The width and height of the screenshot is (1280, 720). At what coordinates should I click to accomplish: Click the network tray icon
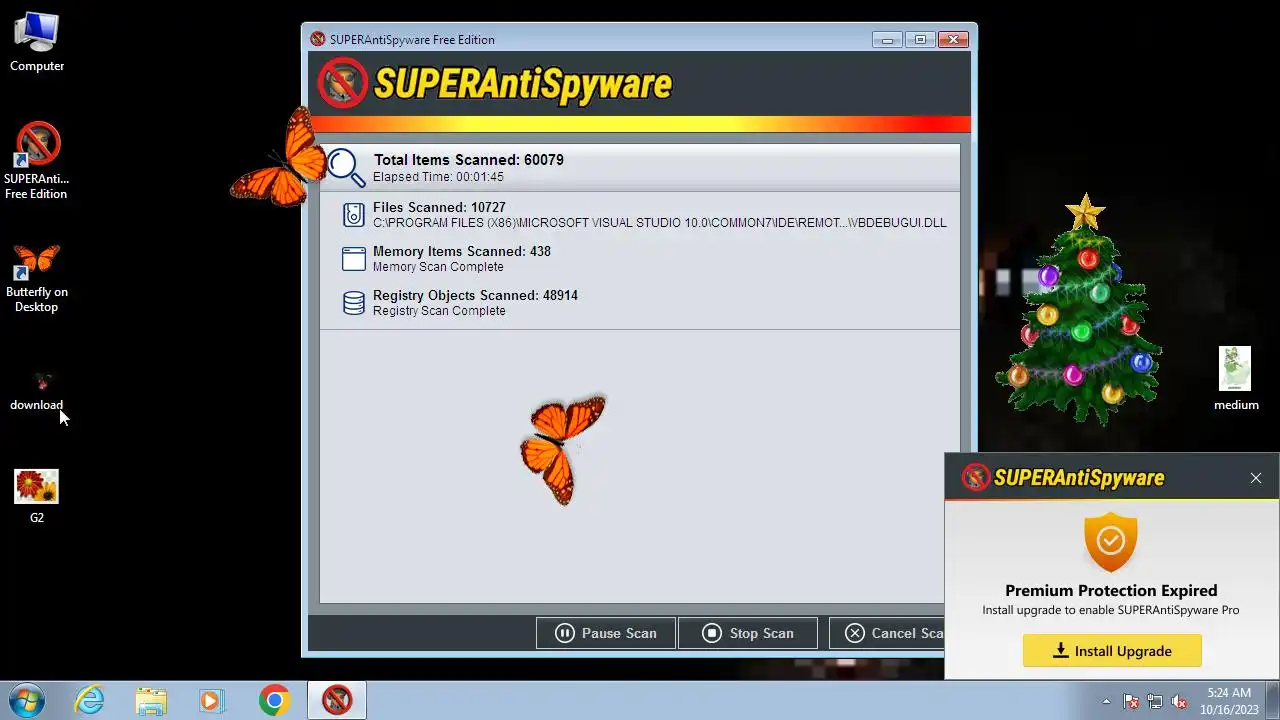click(1155, 701)
